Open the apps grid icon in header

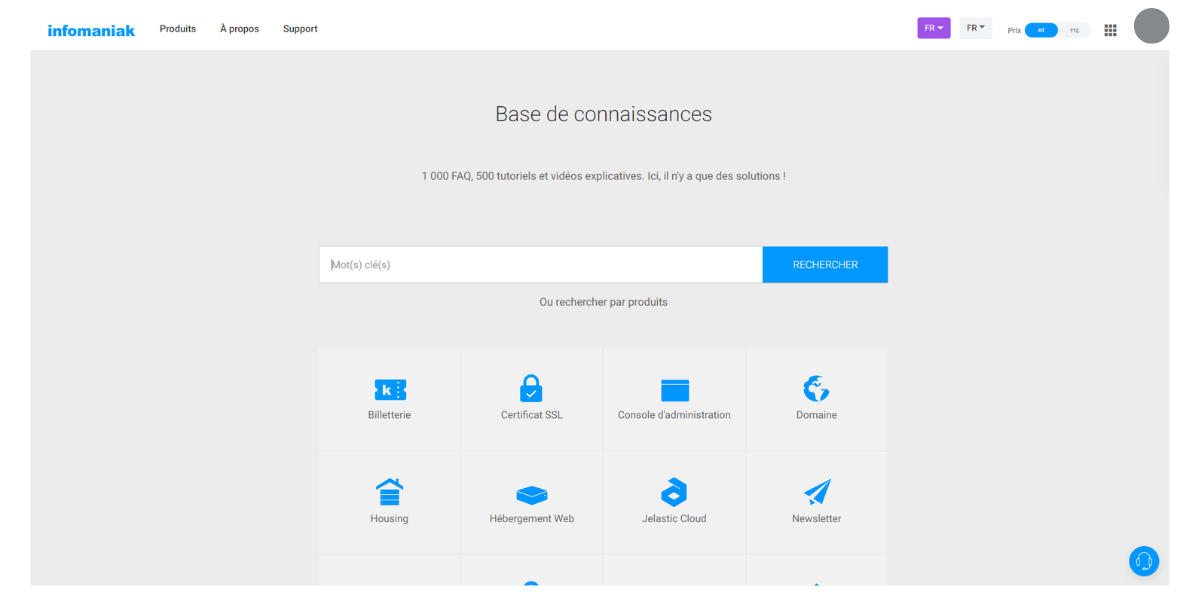1110,30
